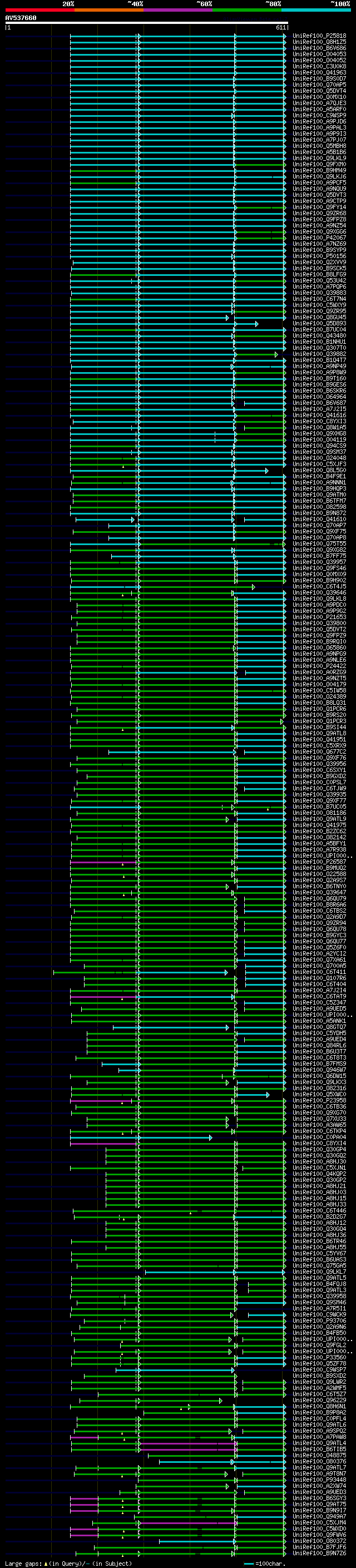Select the label UniRef100_A9NQU9
The width and height of the screenshot is (356, 1568).
[x=319, y=189]
